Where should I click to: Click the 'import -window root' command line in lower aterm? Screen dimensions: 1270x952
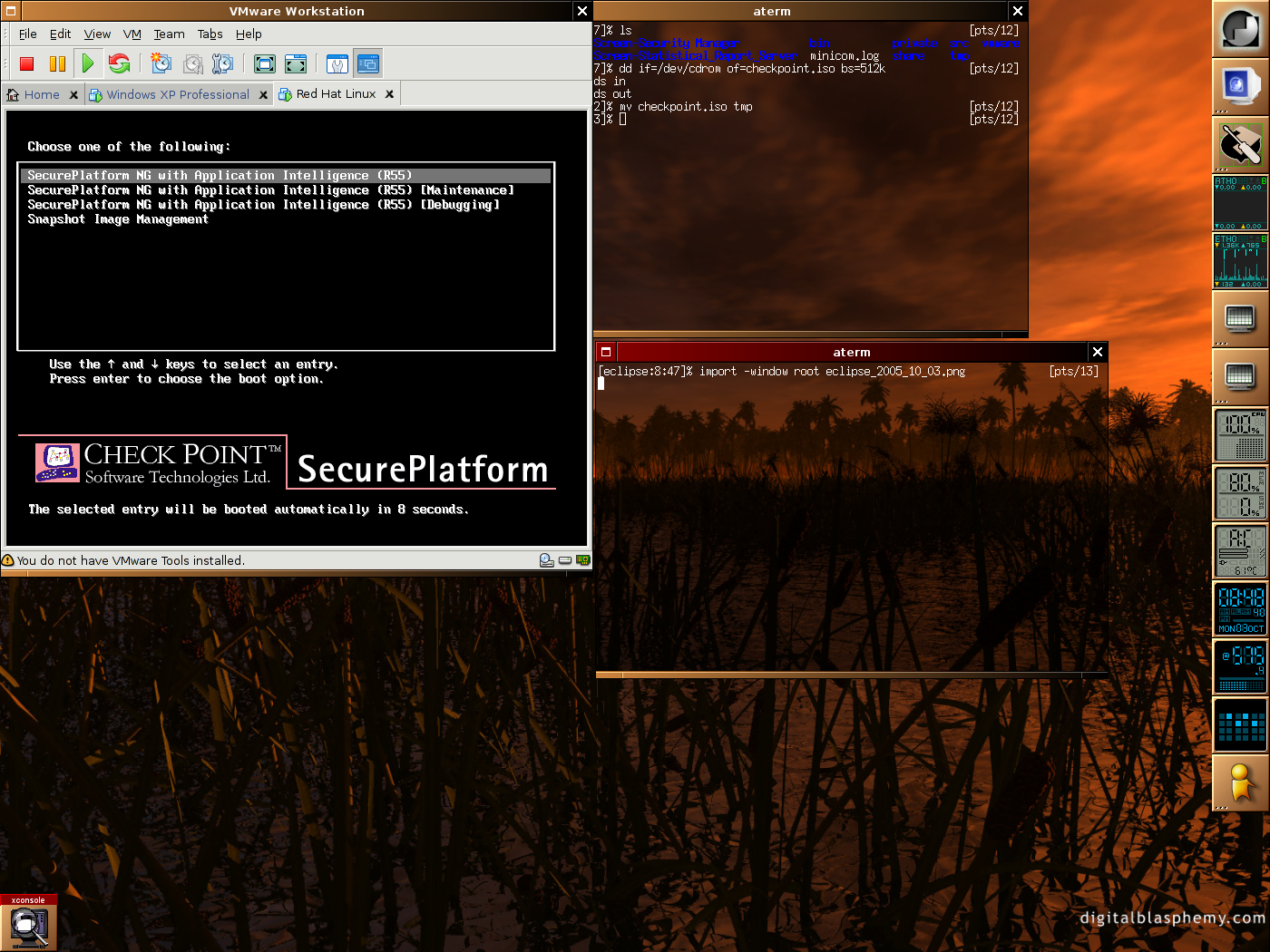click(832, 372)
